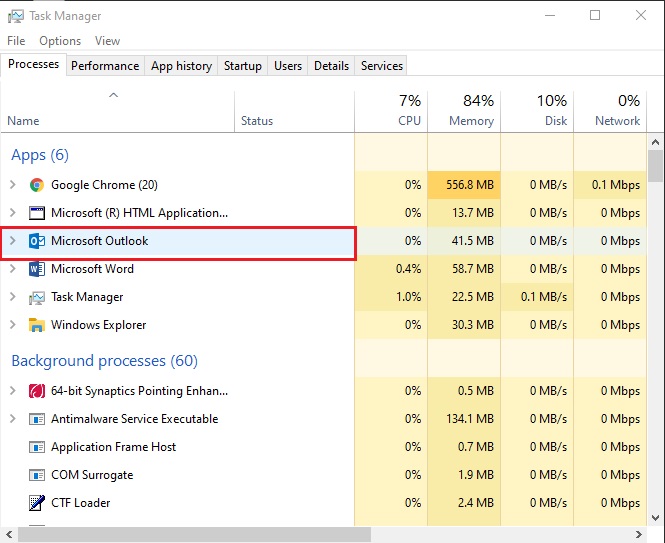The image size is (665, 543).
Task: Click the Application Frame Host icon
Action: click(37, 447)
